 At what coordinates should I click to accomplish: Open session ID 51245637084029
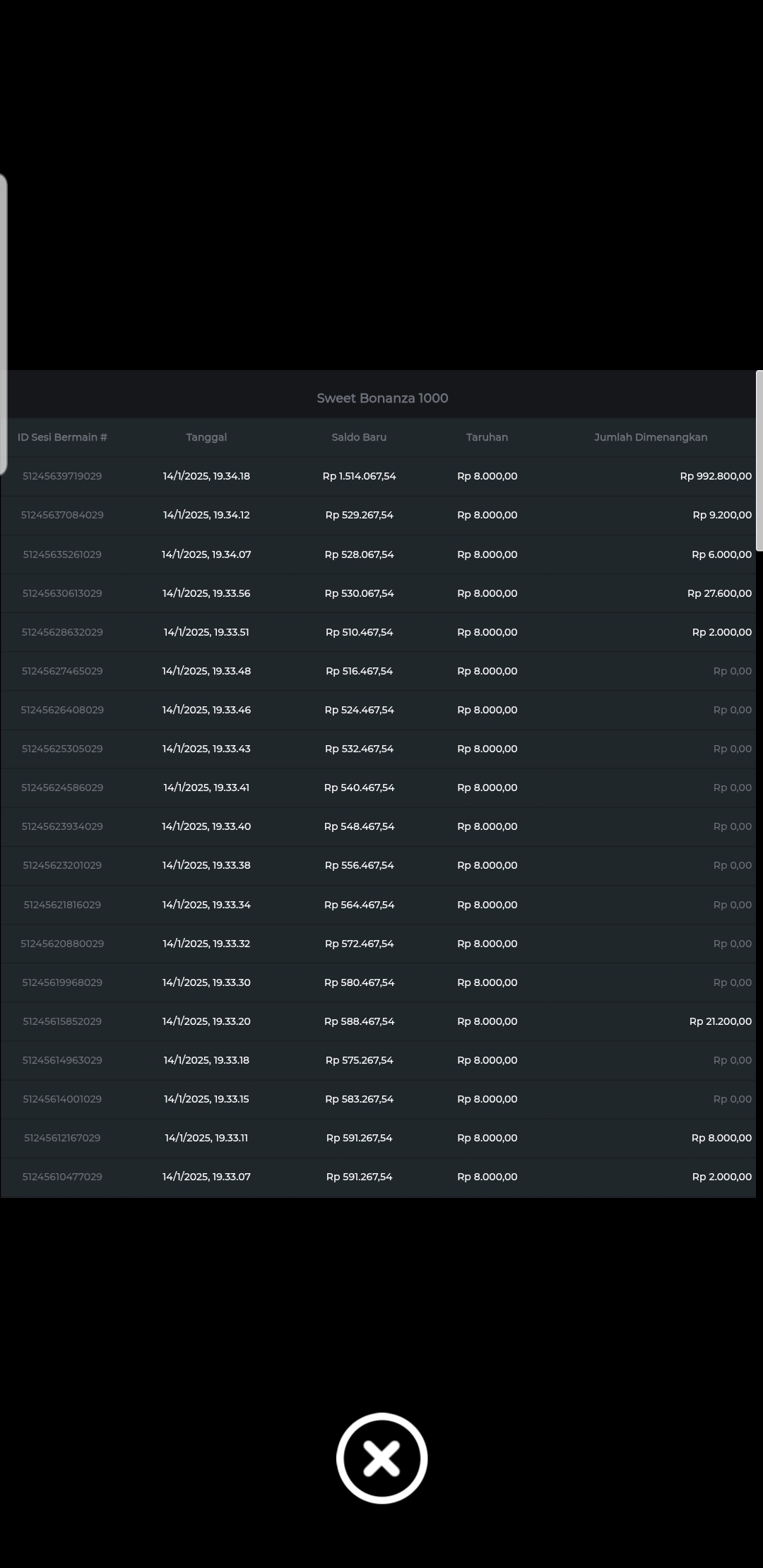pos(62,515)
